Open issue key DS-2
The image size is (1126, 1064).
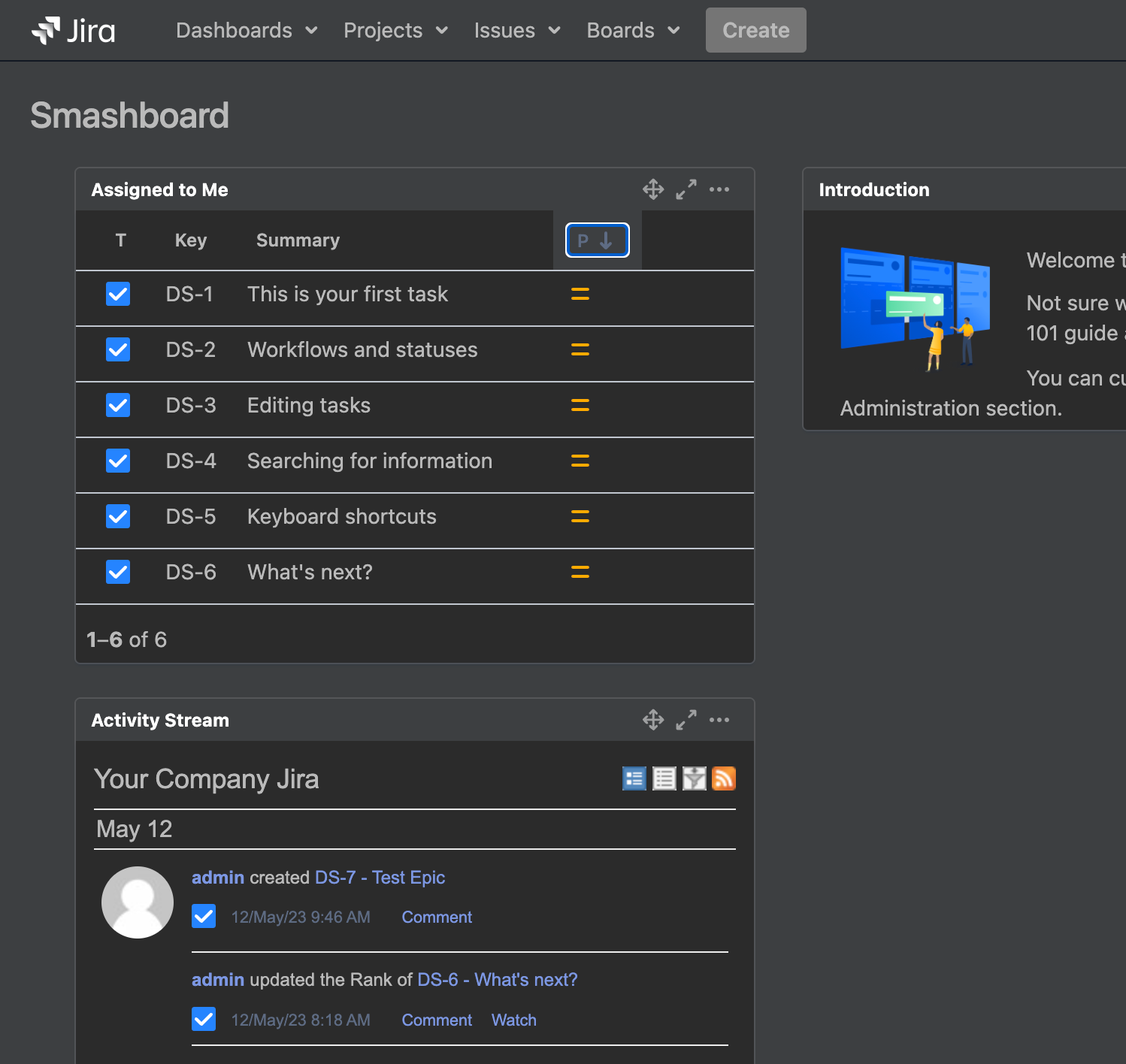pos(191,349)
